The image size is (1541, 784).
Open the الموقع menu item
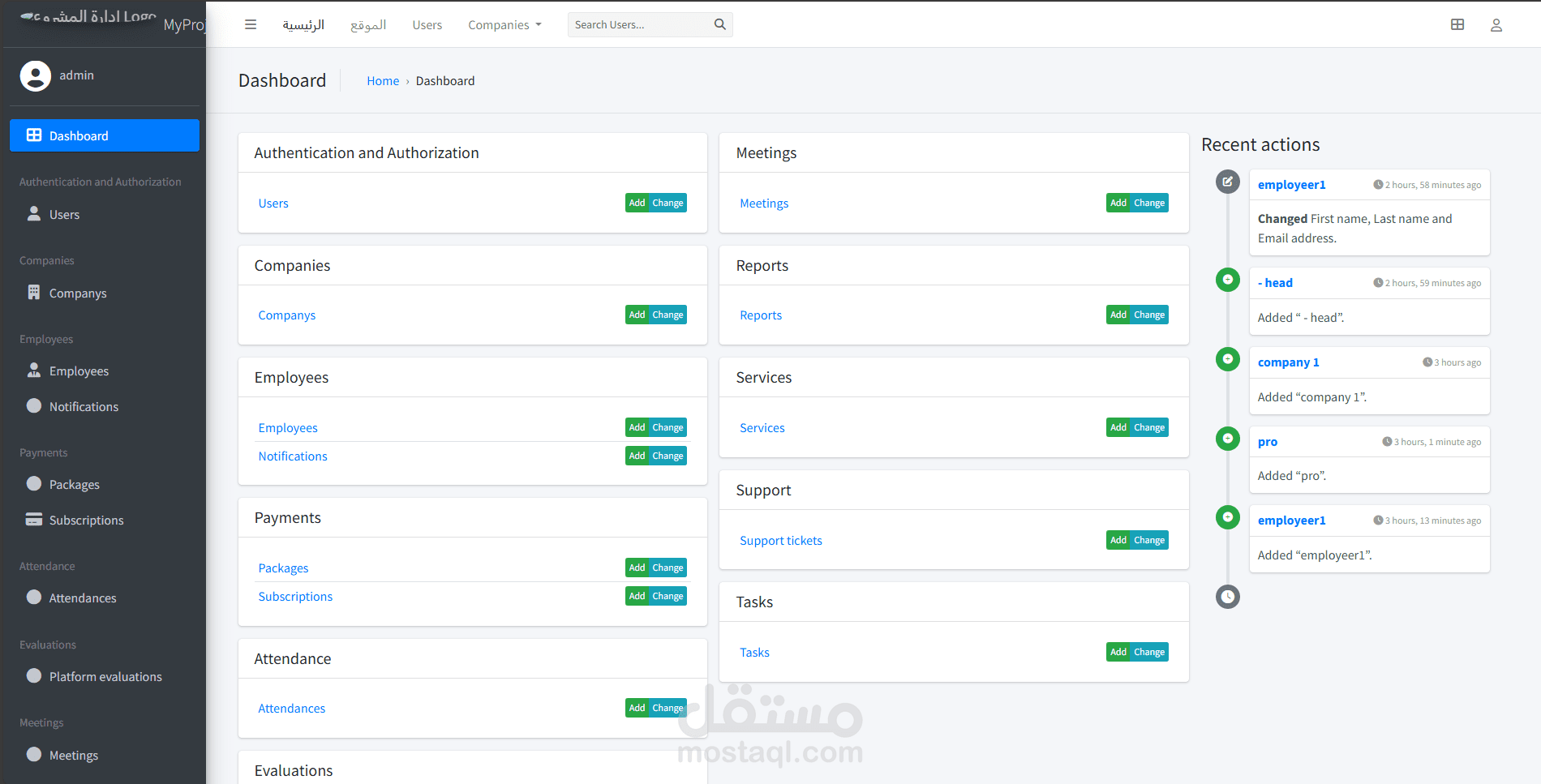point(368,25)
